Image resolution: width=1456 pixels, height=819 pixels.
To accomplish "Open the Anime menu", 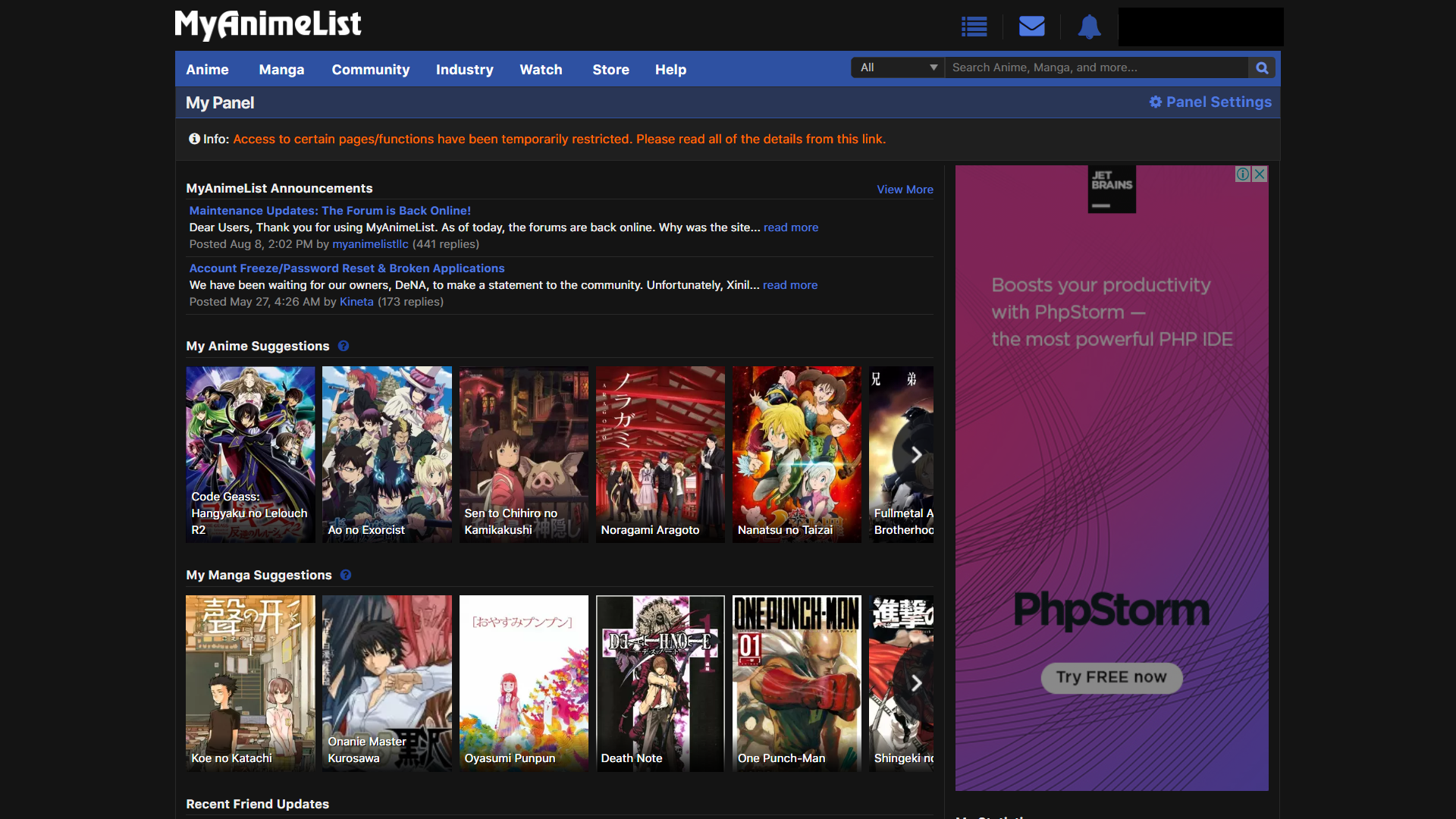I will pos(207,69).
